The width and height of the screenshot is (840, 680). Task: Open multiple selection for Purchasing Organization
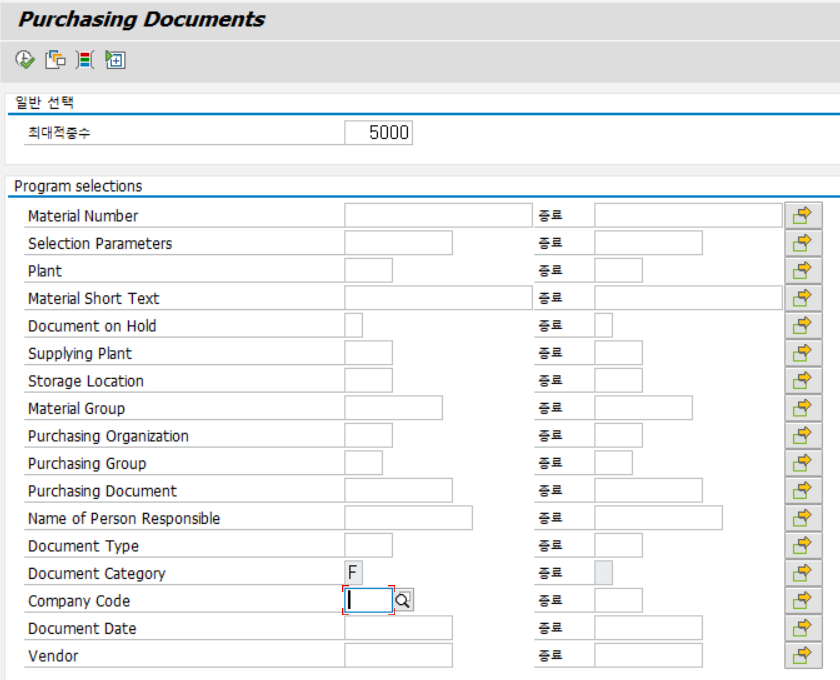tap(803, 436)
